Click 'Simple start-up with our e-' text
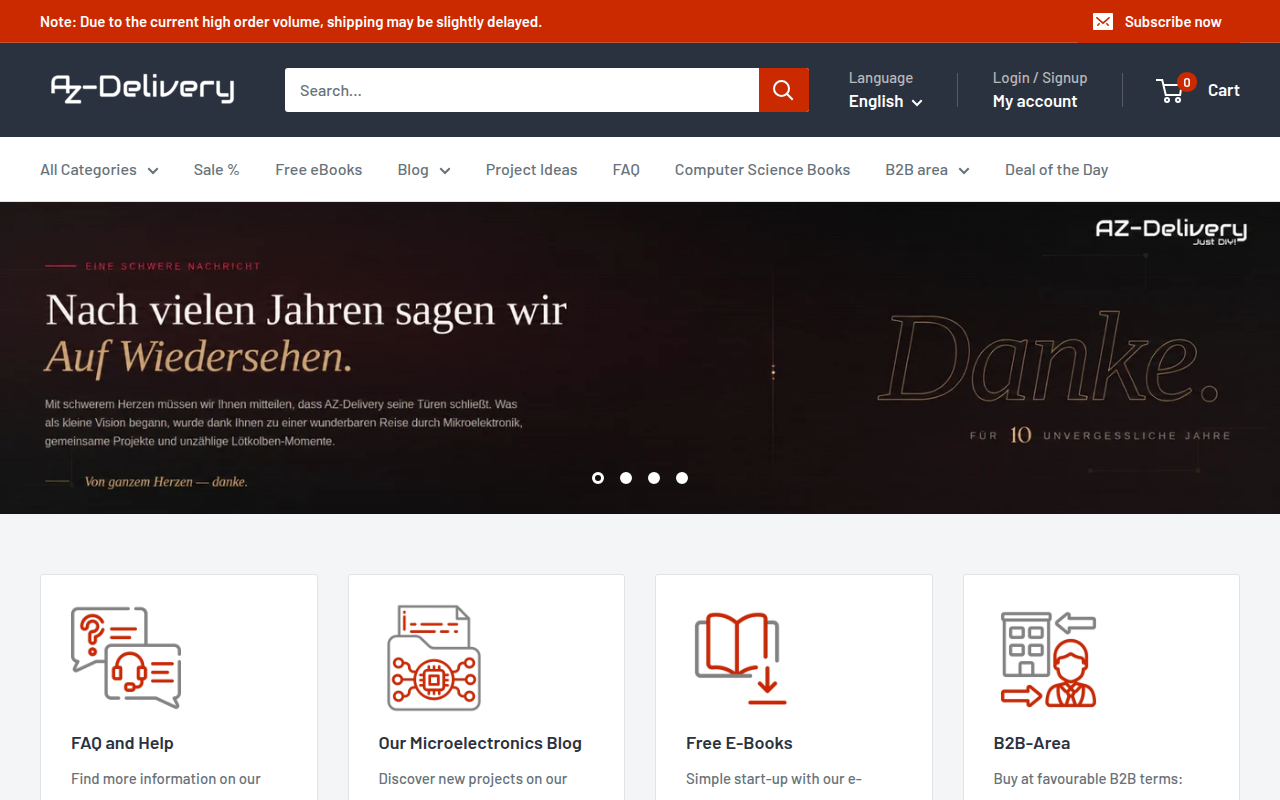 click(774, 779)
